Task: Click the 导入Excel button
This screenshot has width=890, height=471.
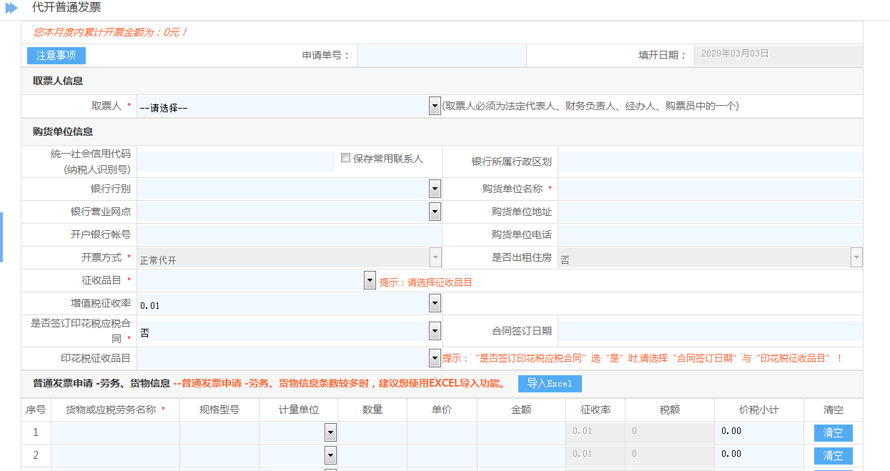Action: [549, 384]
